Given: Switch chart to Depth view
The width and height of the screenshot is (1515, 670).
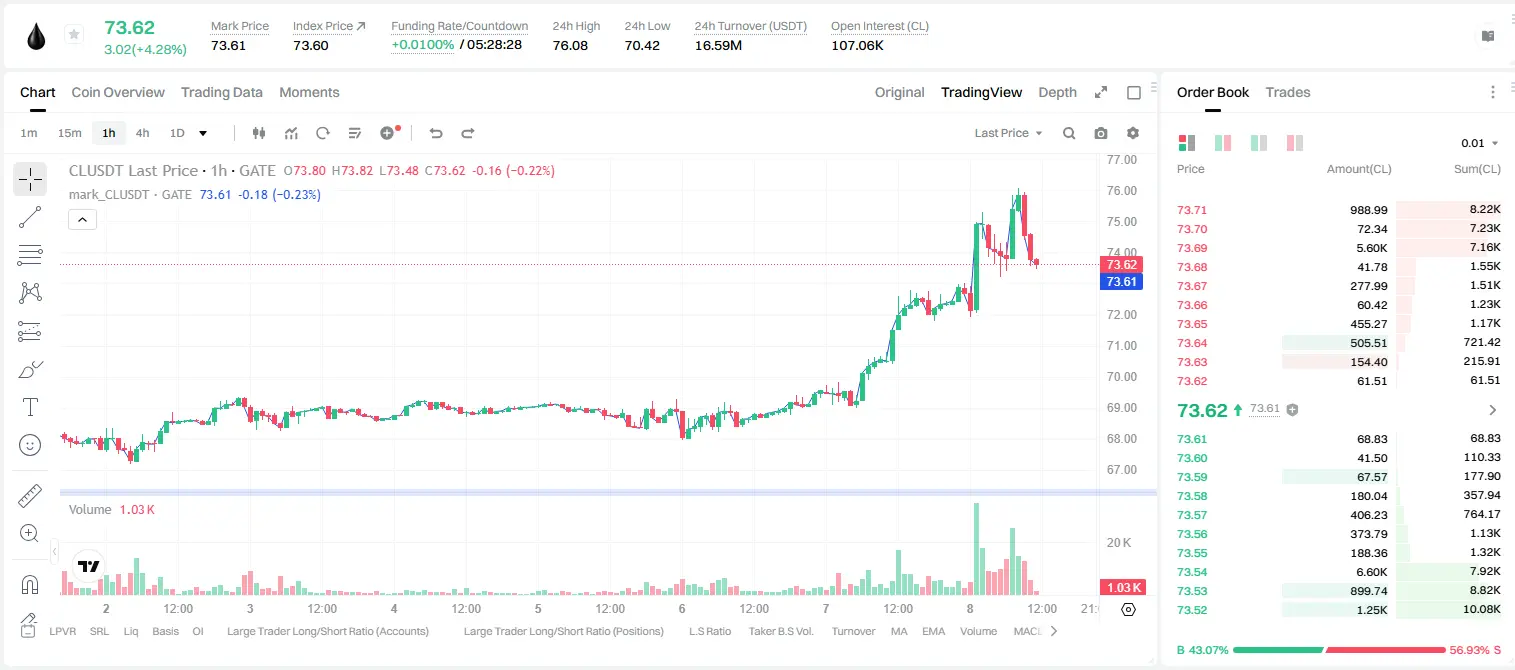Looking at the screenshot, I should pyautogui.click(x=1057, y=92).
